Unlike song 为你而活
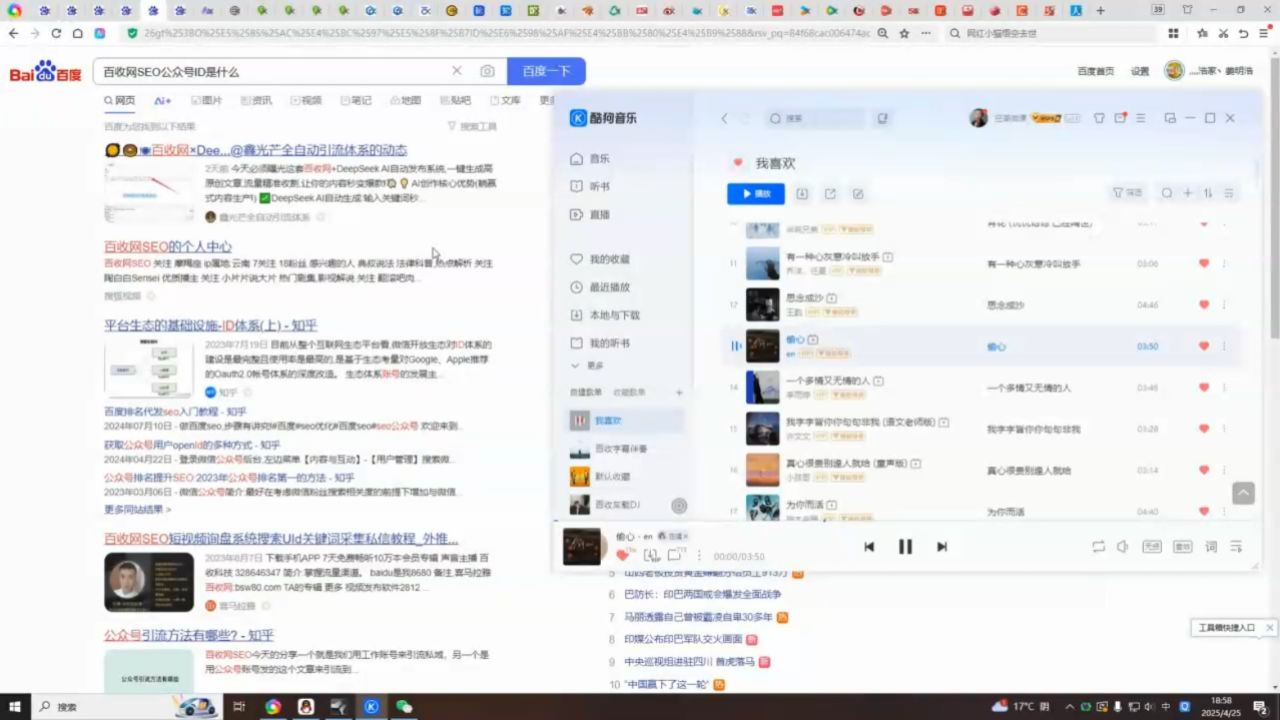Viewport: 1280px width, 720px height. point(1204,511)
